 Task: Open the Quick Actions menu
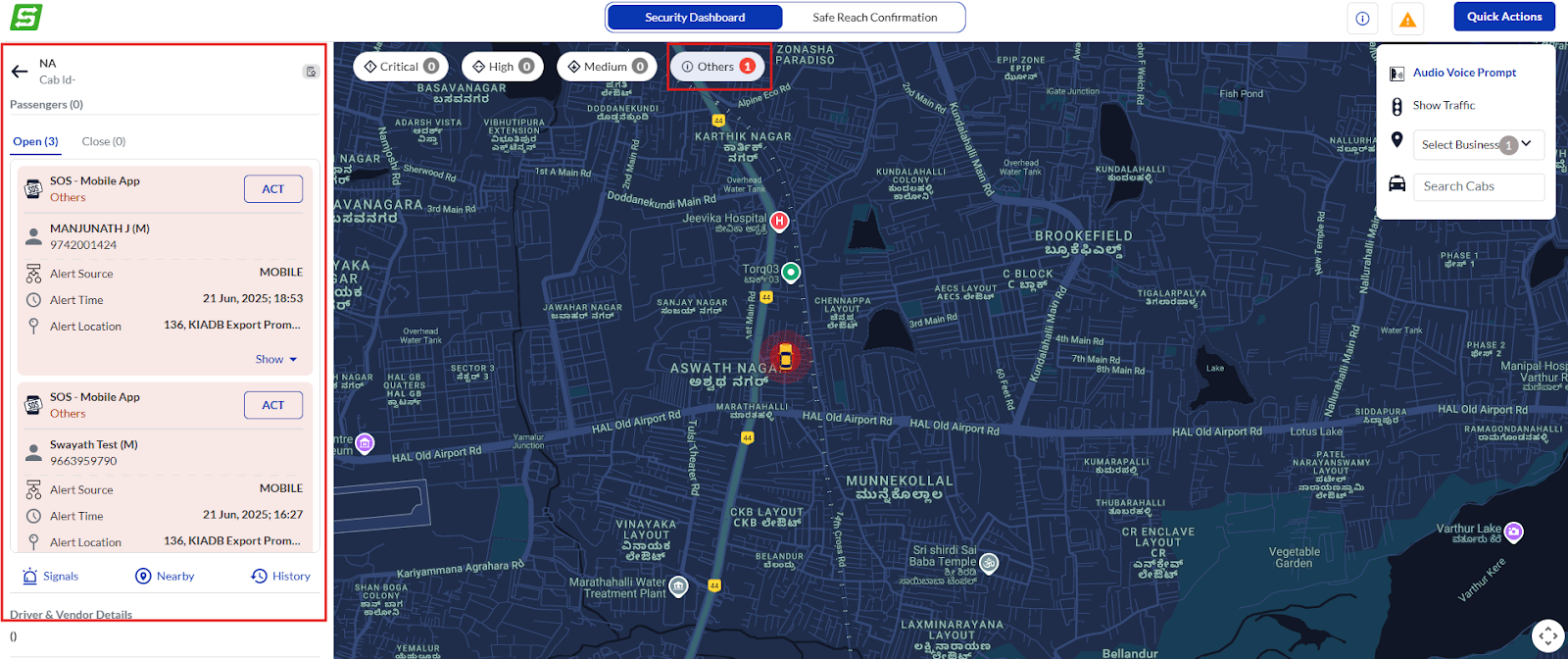pos(1504,17)
